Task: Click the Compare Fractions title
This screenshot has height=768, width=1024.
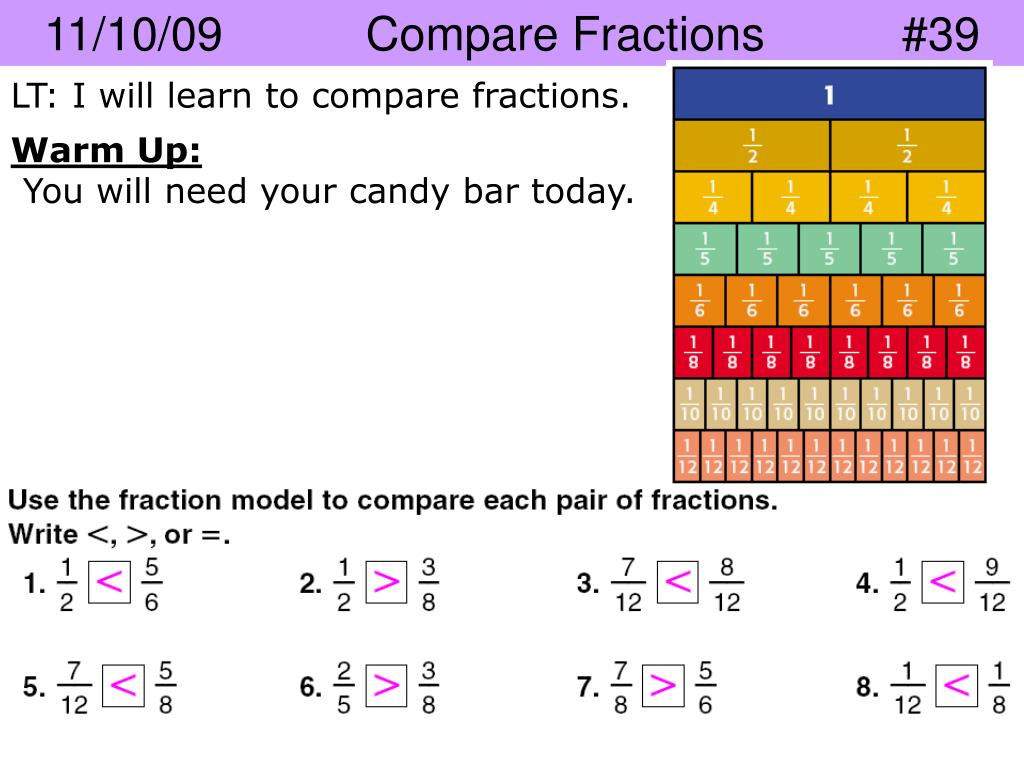Action: pyautogui.click(x=565, y=34)
